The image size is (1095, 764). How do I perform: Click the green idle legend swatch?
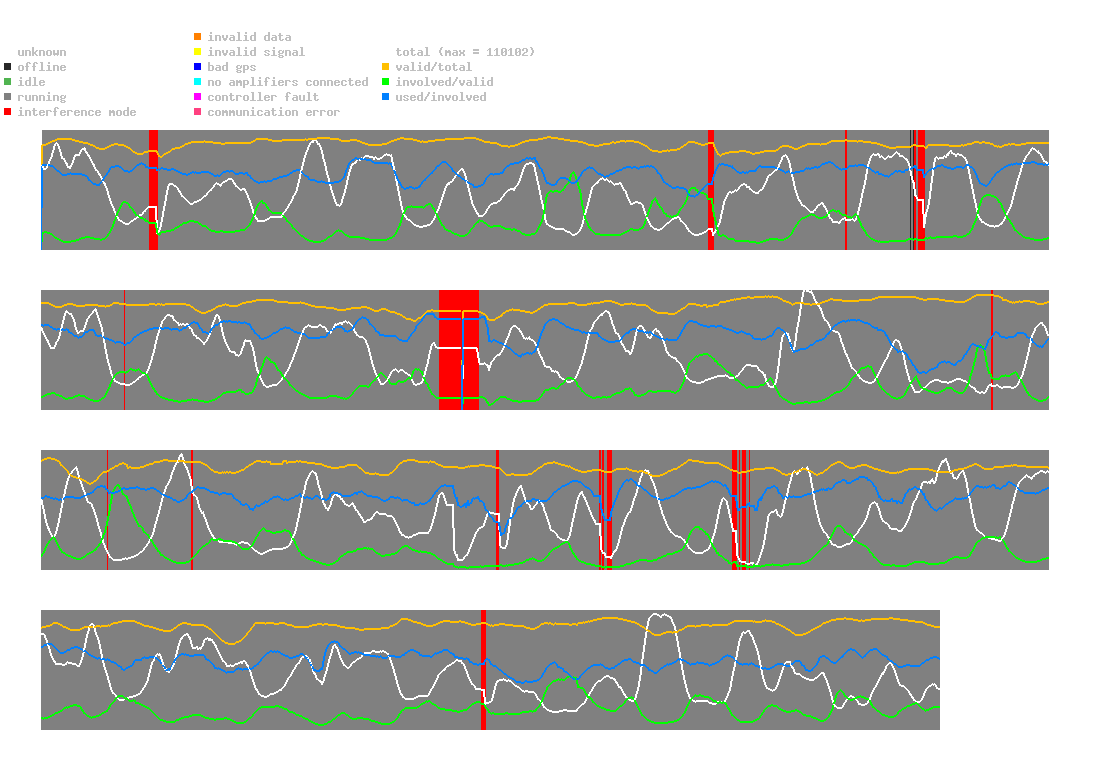(x=8, y=82)
